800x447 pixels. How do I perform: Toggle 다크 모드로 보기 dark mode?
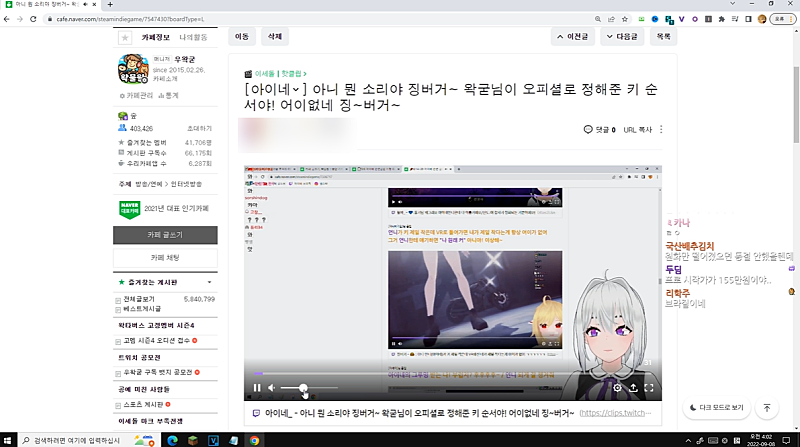tap(717, 408)
